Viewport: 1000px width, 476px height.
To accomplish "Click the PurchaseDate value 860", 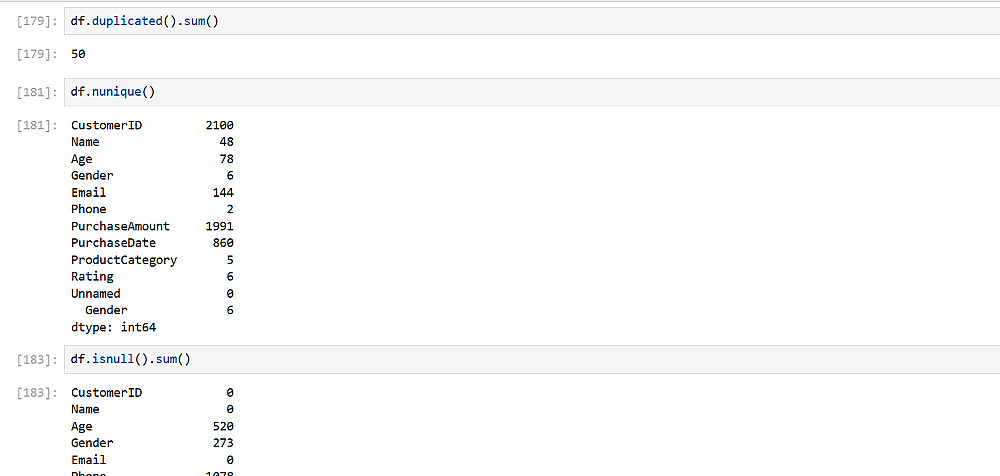I will pos(223,243).
